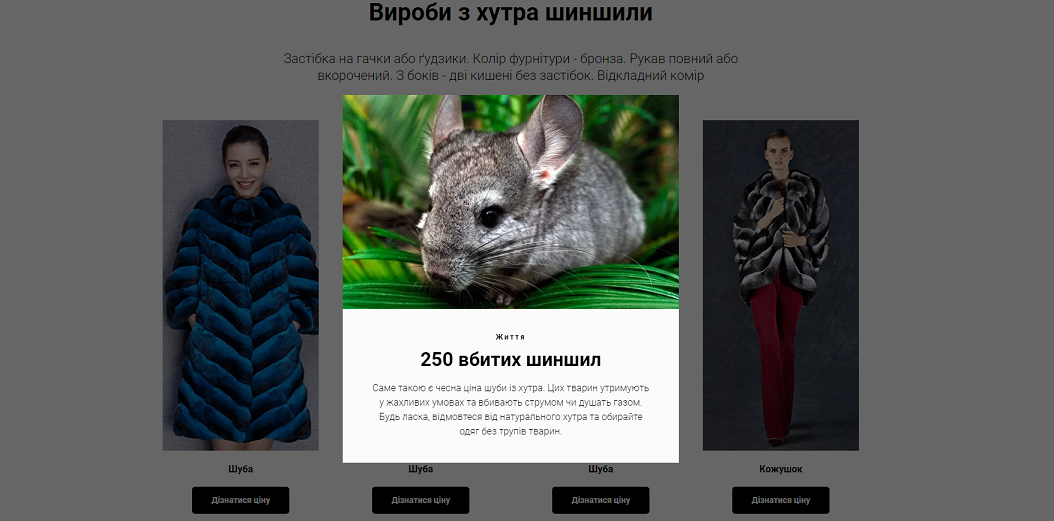This screenshot has width=1054, height=521.
Task: Click the '250 вбитих шиншил' heading
Action: (511, 359)
